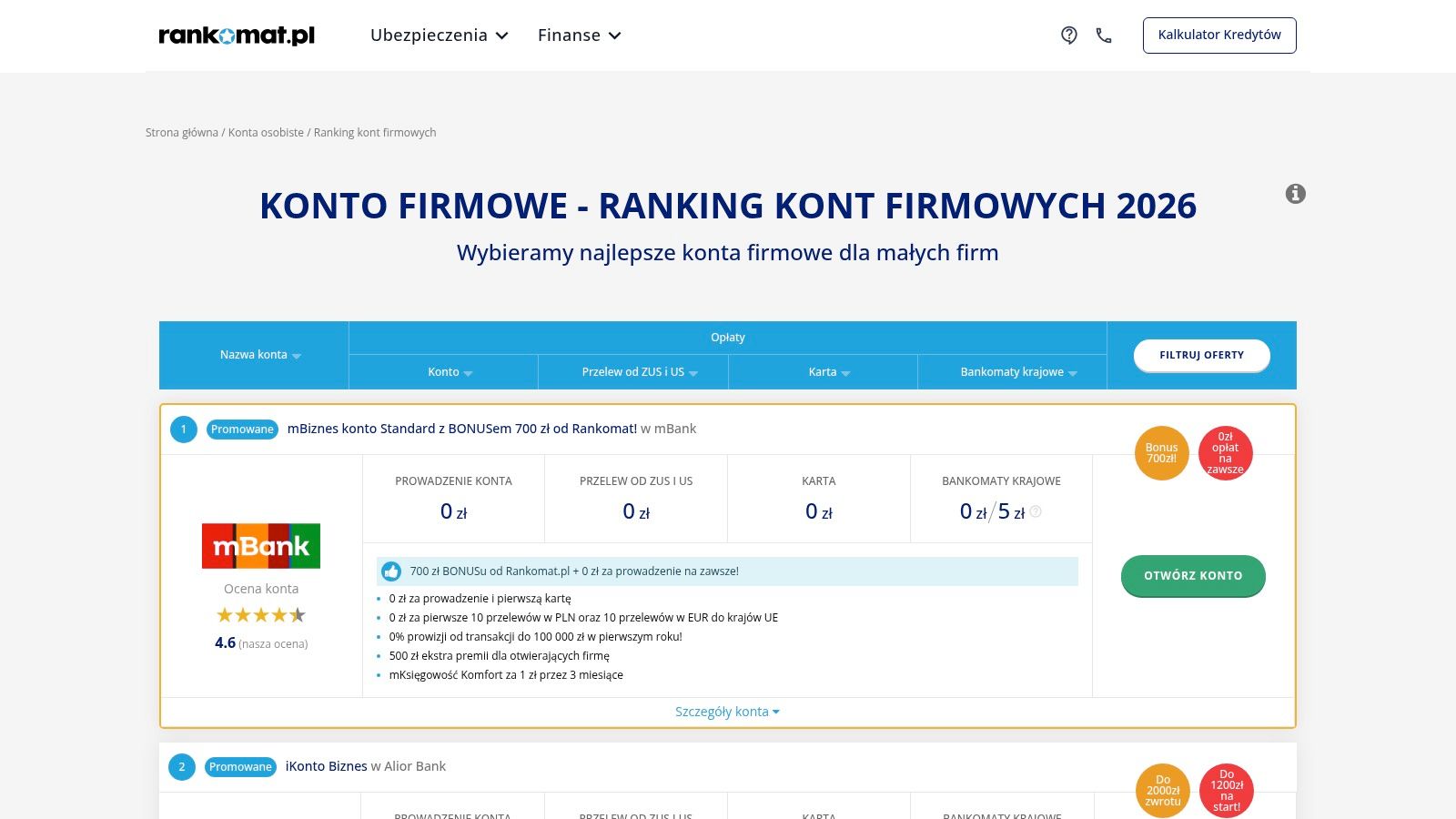Screen dimensions: 1456x819
Task: Click the Promowane tag on the mBank offer
Action: pyautogui.click(x=242, y=430)
